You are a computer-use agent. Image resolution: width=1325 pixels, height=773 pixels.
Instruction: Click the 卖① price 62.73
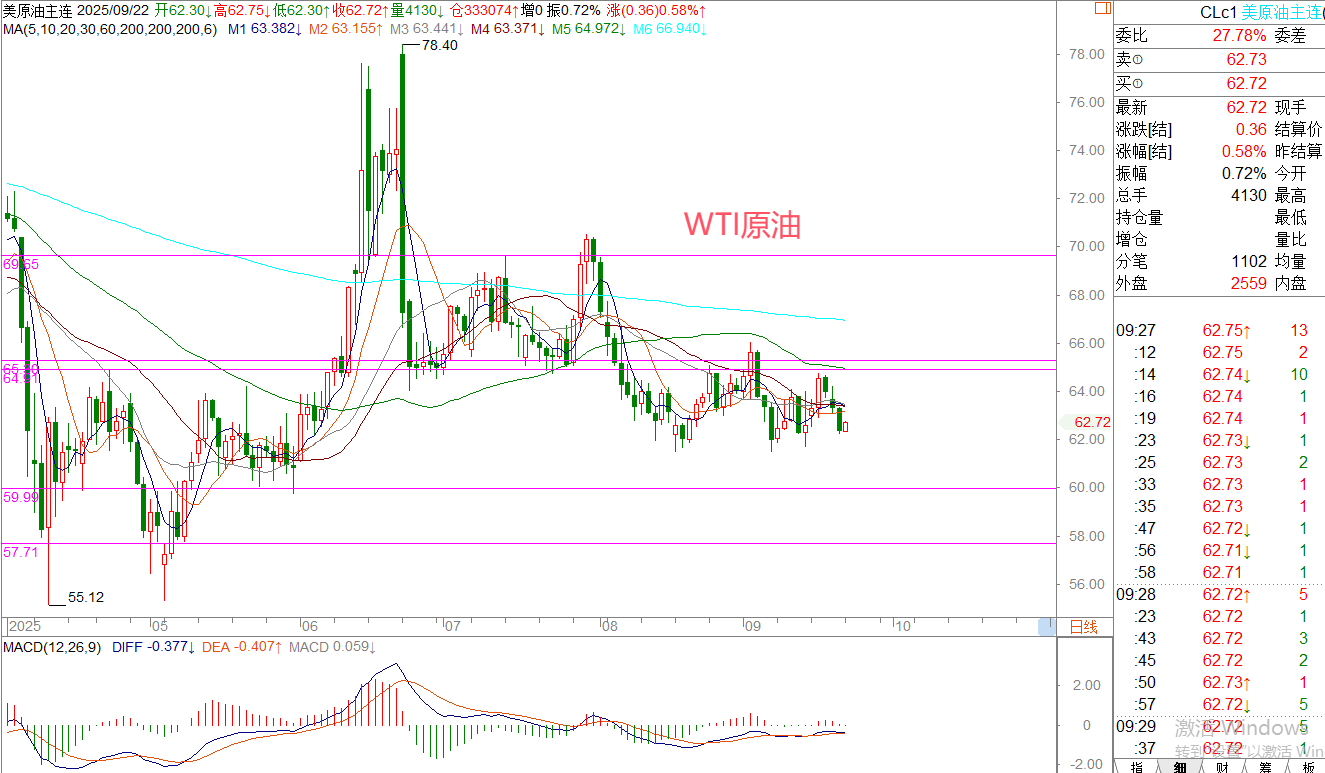[1247, 59]
